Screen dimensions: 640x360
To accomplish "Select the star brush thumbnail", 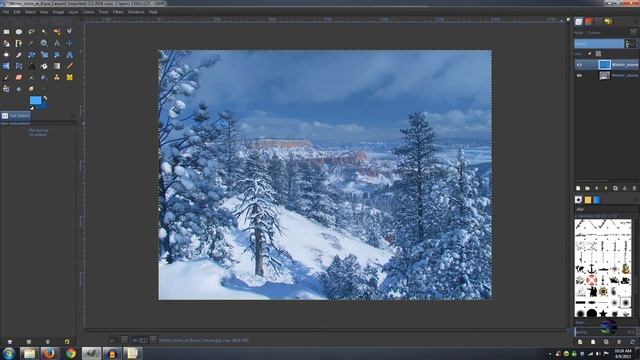I will click(603, 313).
